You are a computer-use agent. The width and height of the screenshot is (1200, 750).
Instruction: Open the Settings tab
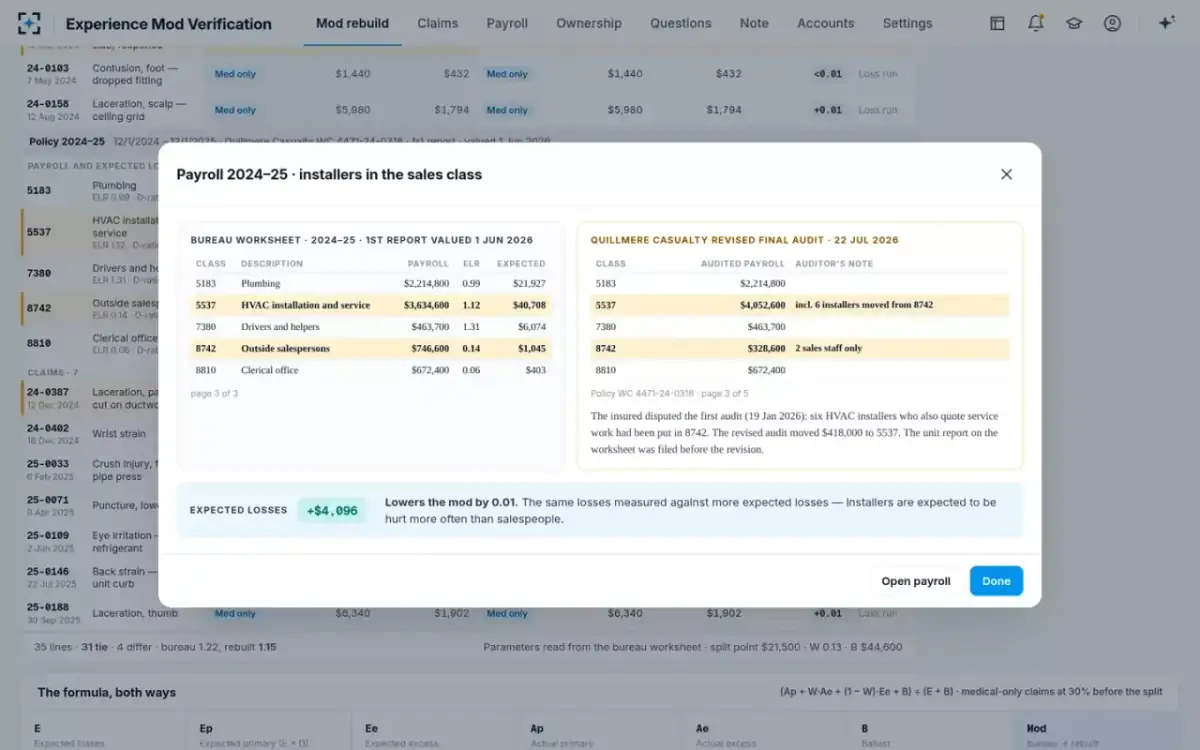click(908, 23)
